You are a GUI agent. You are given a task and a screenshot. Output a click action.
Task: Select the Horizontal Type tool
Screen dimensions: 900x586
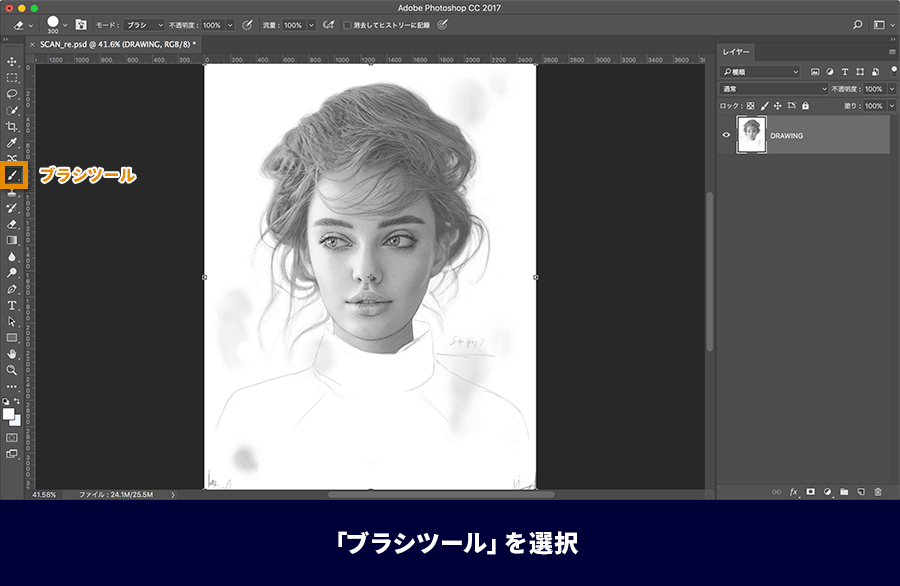coord(11,305)
